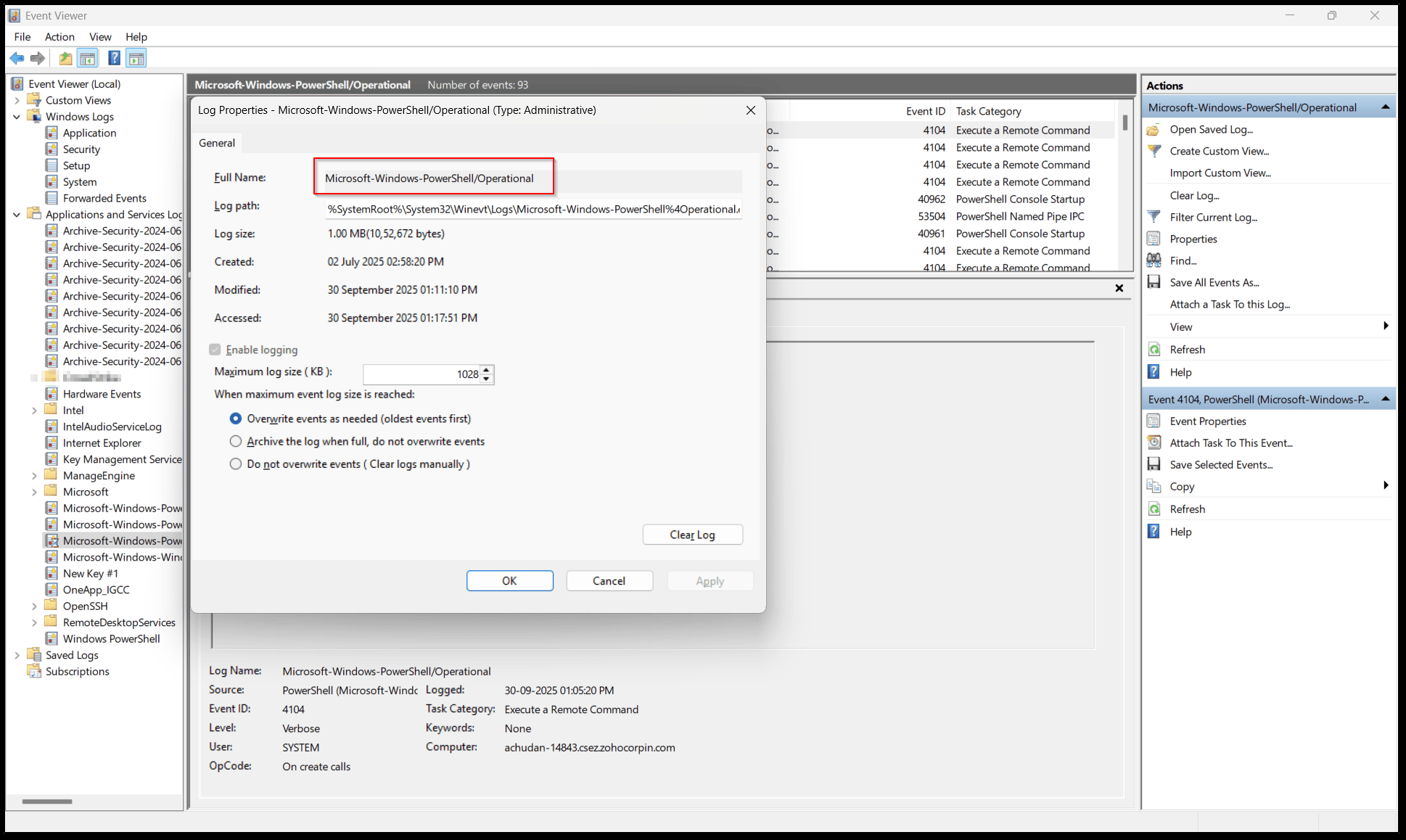
Task: Choose Overwrite events as needed radio button
Action: (236, 419)
